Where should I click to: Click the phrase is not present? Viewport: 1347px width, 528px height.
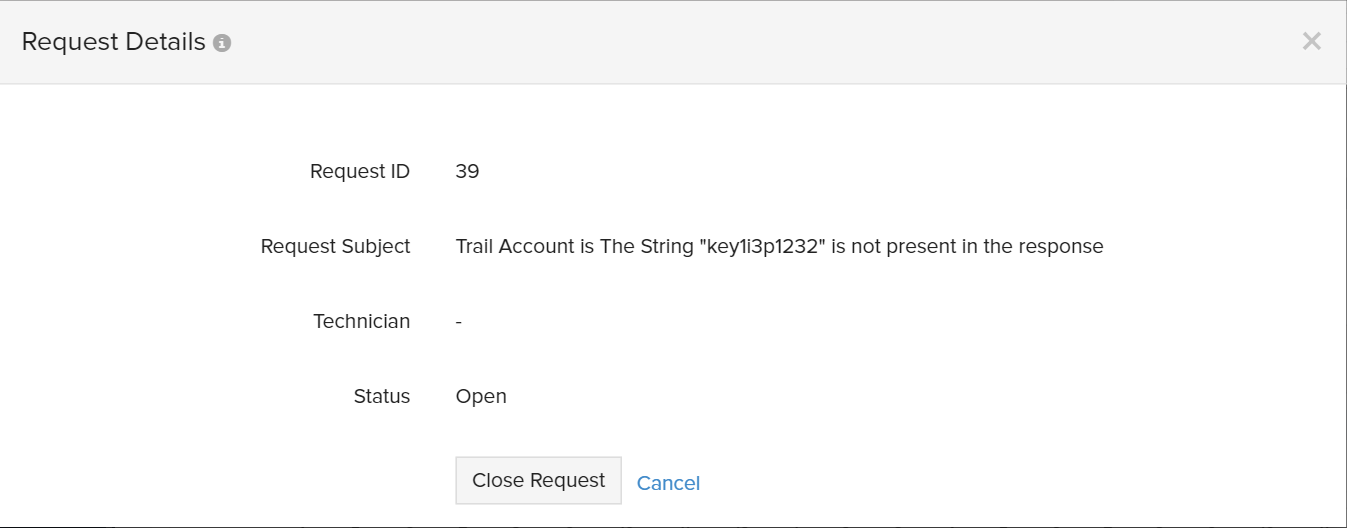pyautogui.click(x=888, y=246)
